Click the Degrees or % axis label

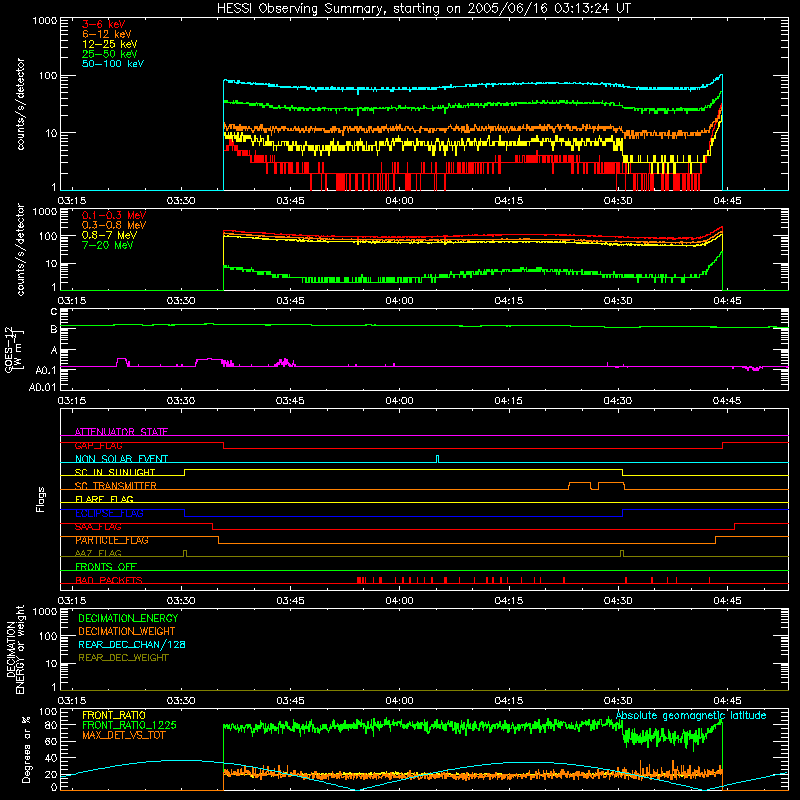pyautogui.click(x=26, y=749)
